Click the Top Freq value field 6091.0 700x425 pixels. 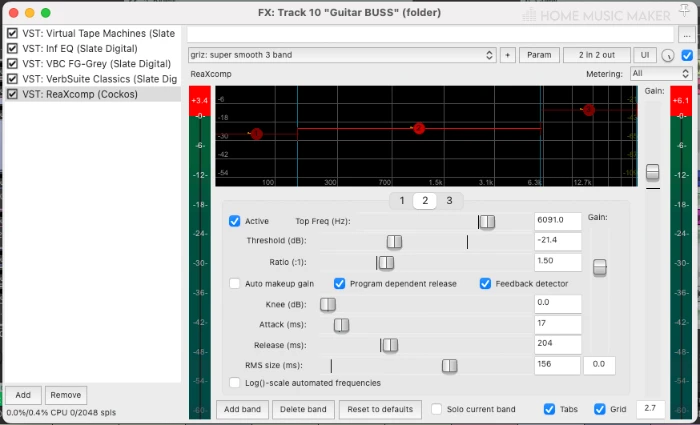[558, 221]
